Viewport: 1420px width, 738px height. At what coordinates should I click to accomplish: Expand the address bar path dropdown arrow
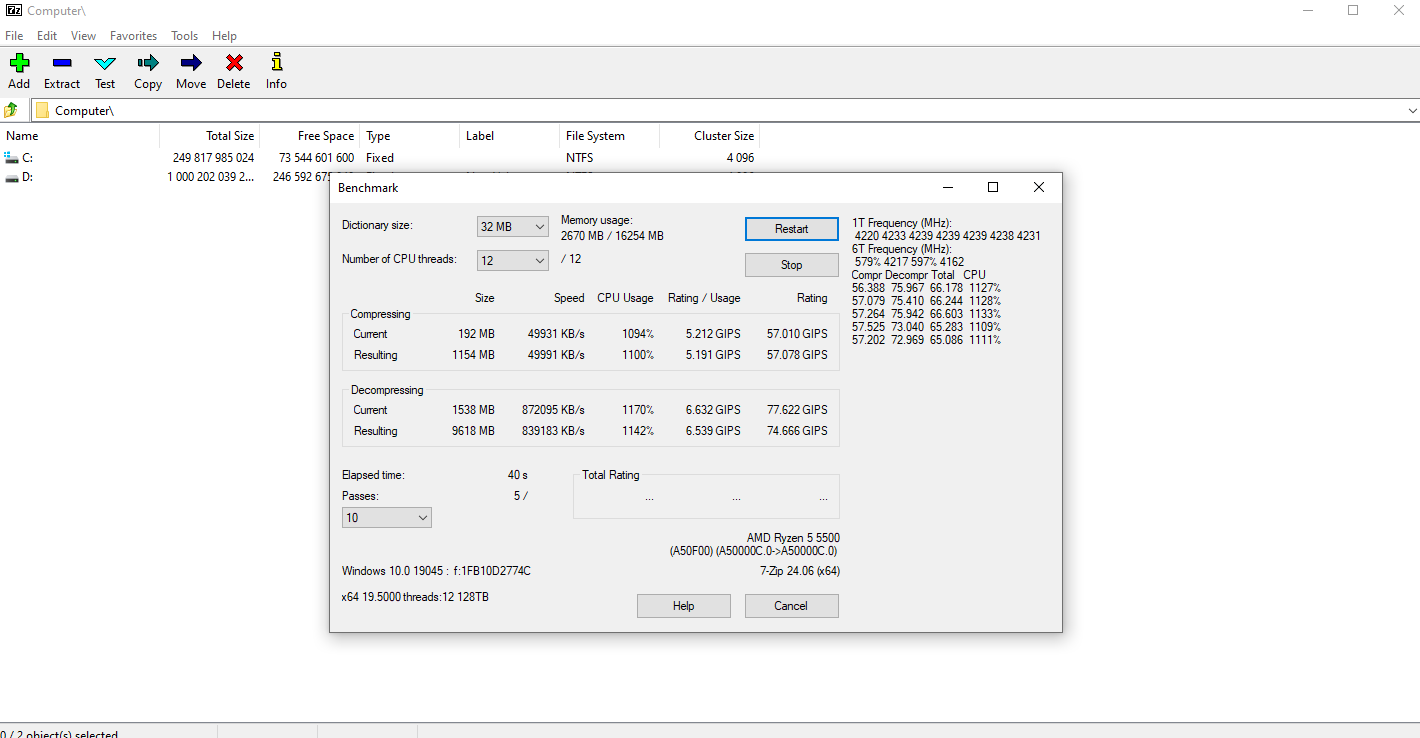tap(1412, 110)
